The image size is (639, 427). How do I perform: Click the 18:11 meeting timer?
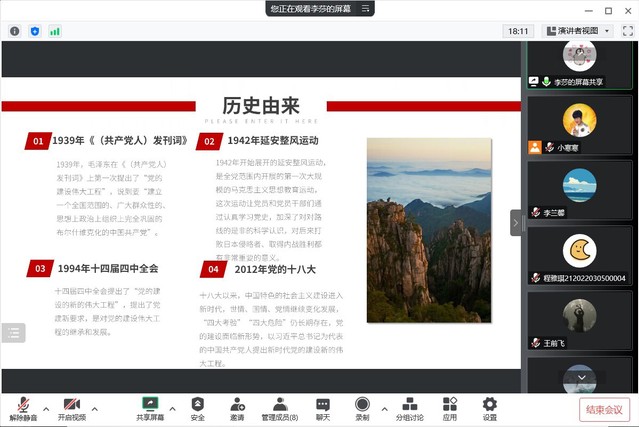coord(518,31)
